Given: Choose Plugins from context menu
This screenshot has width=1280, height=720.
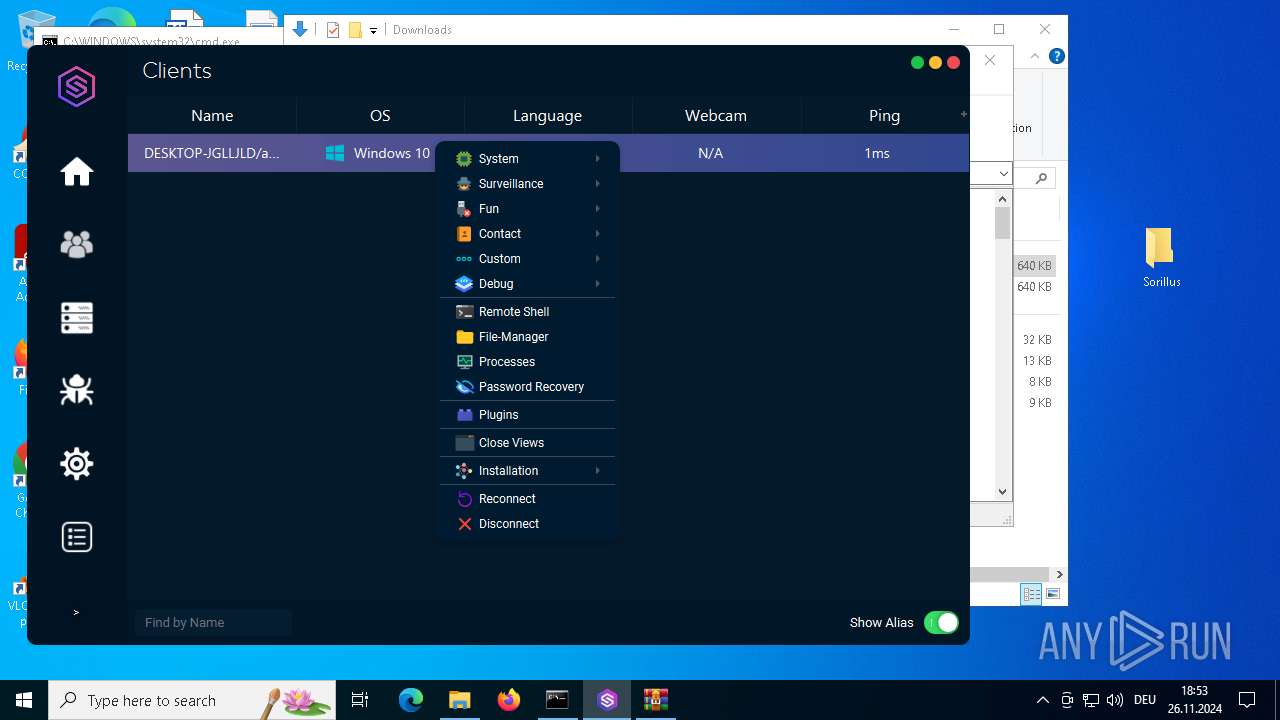Looking at the screenshot, I should (x=528, y=415).
